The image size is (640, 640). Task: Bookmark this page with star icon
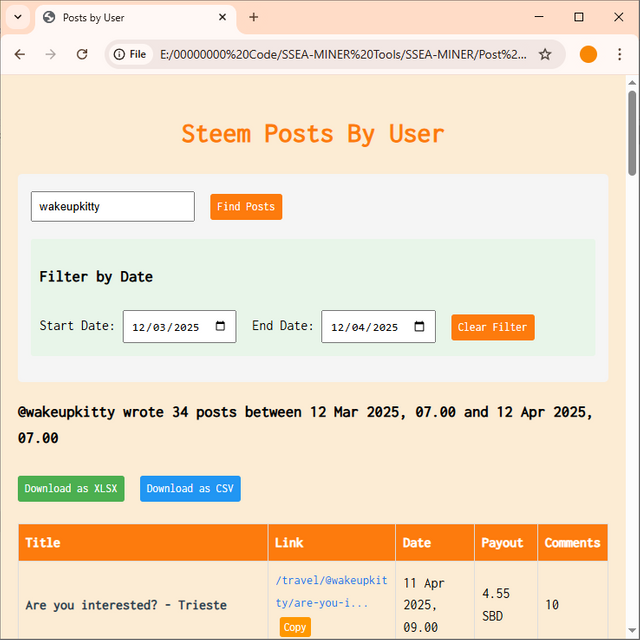pos(545,54)
